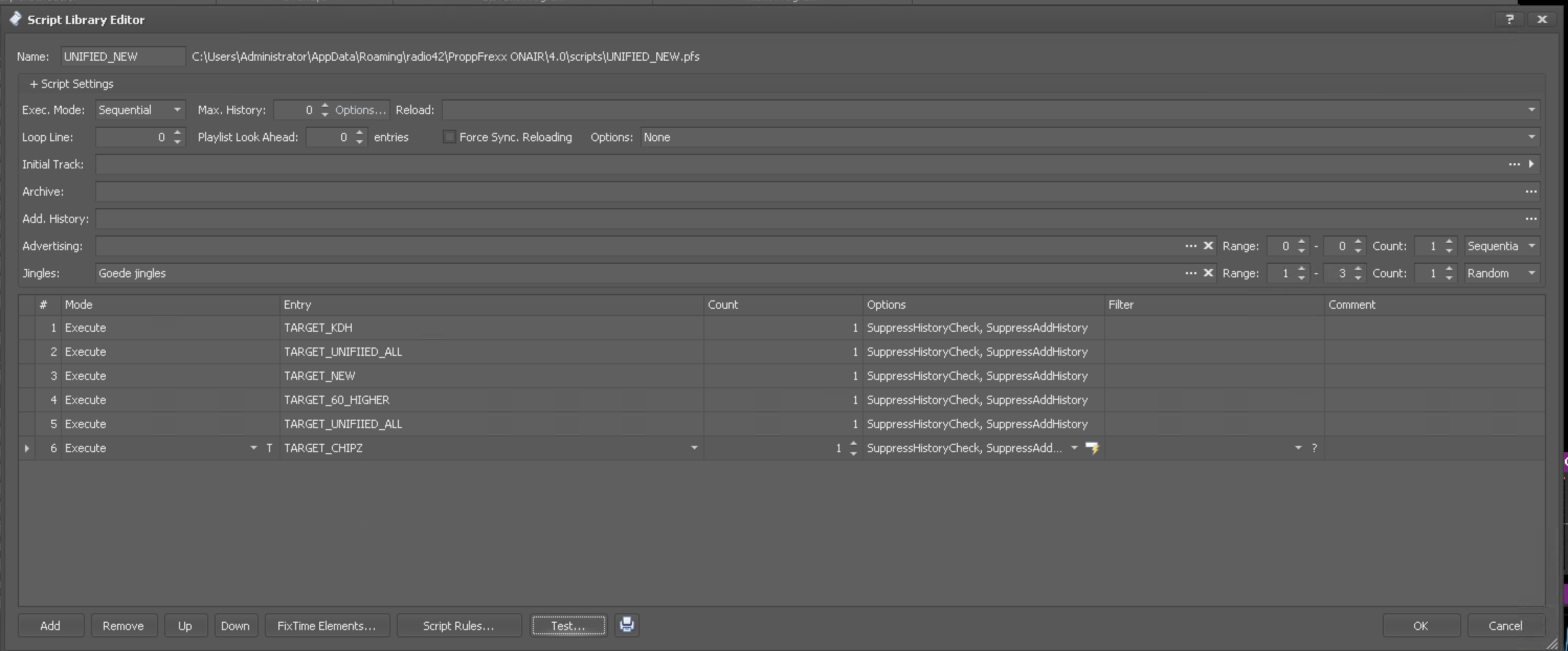Adjust the Advertising range end stepper
This screenshot has width=1568, height=651.
1358,246
